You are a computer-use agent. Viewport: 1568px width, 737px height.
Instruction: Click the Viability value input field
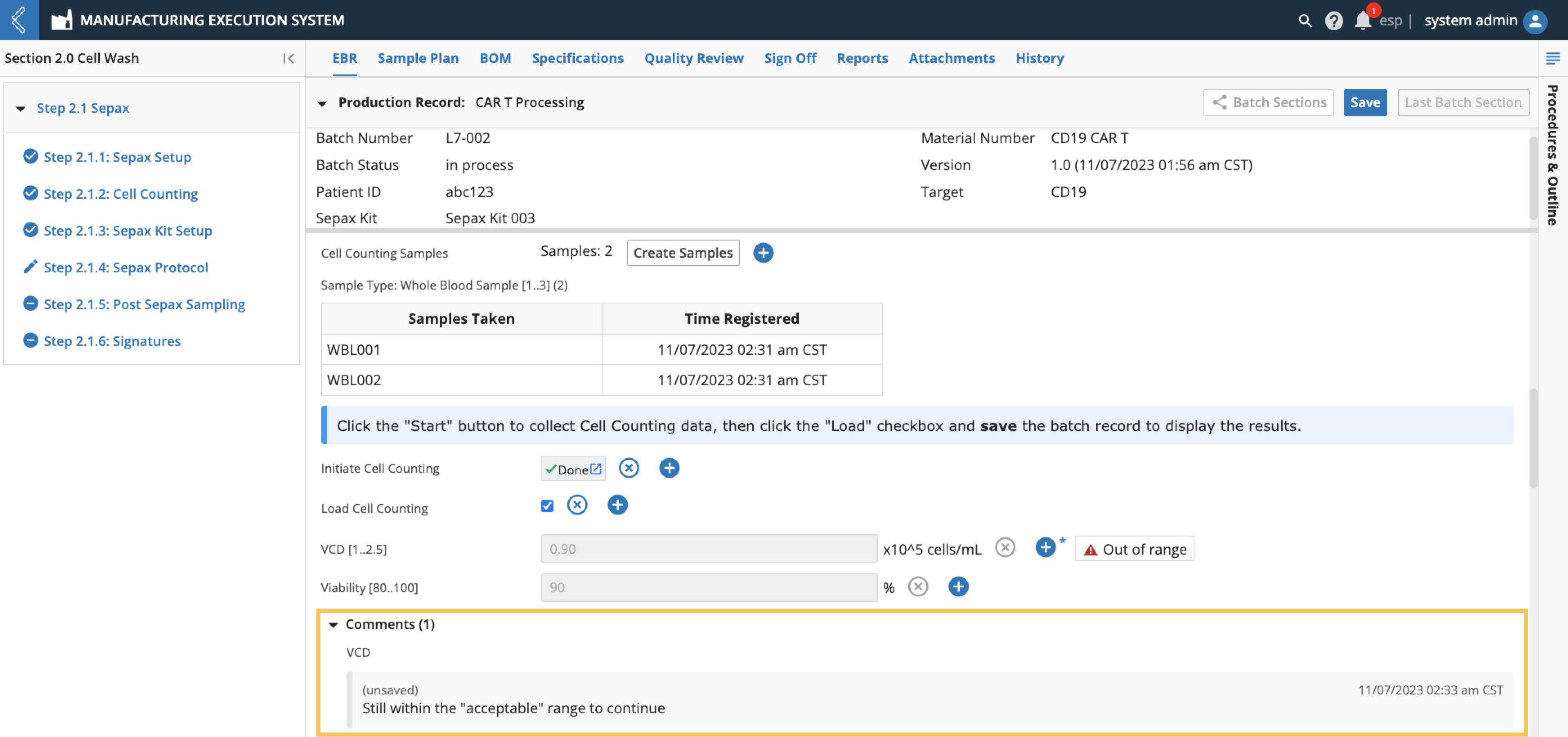click(708, 588)
